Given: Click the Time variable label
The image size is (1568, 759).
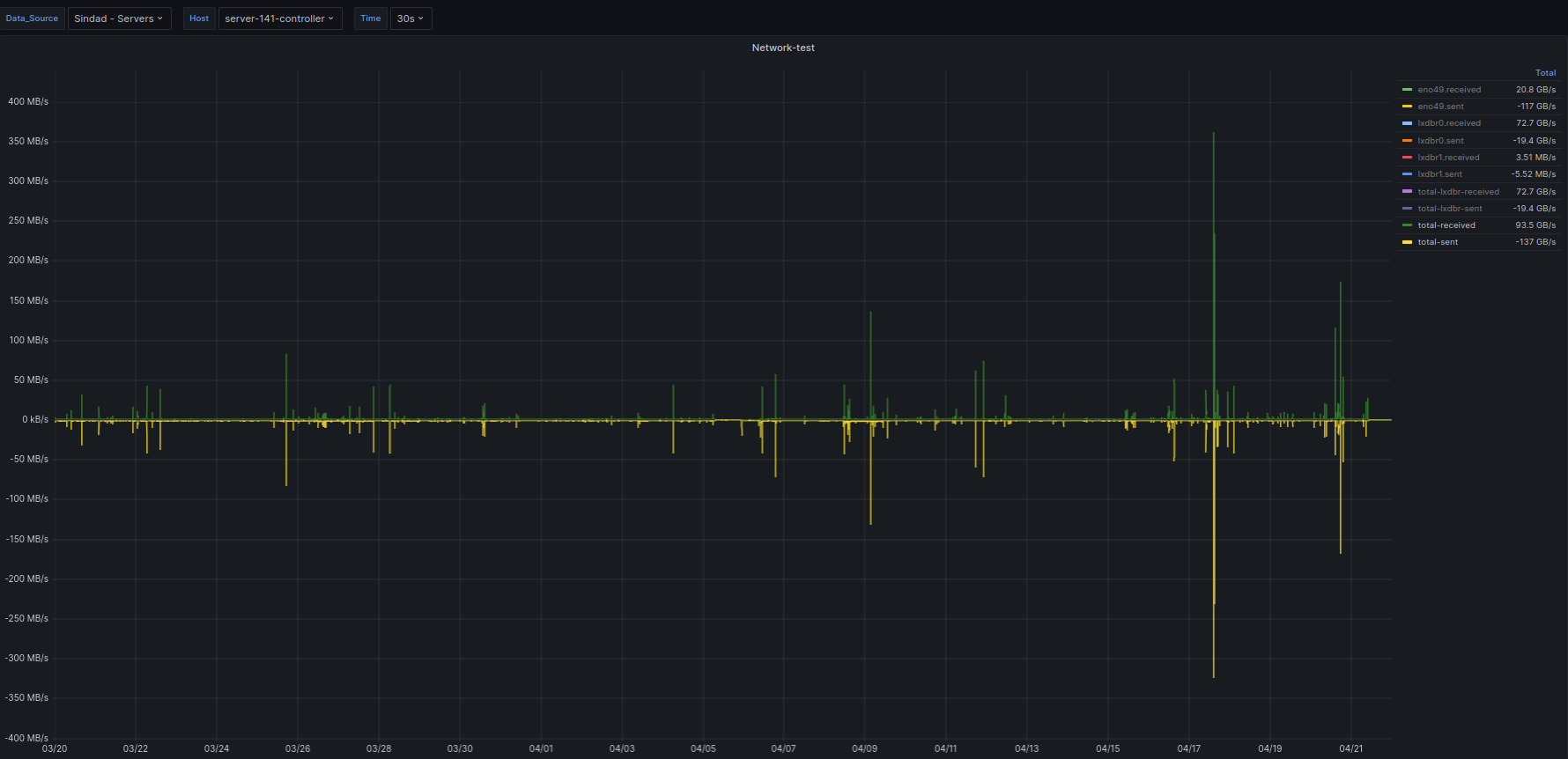Looking at the screenshot, I should point(371,18).
